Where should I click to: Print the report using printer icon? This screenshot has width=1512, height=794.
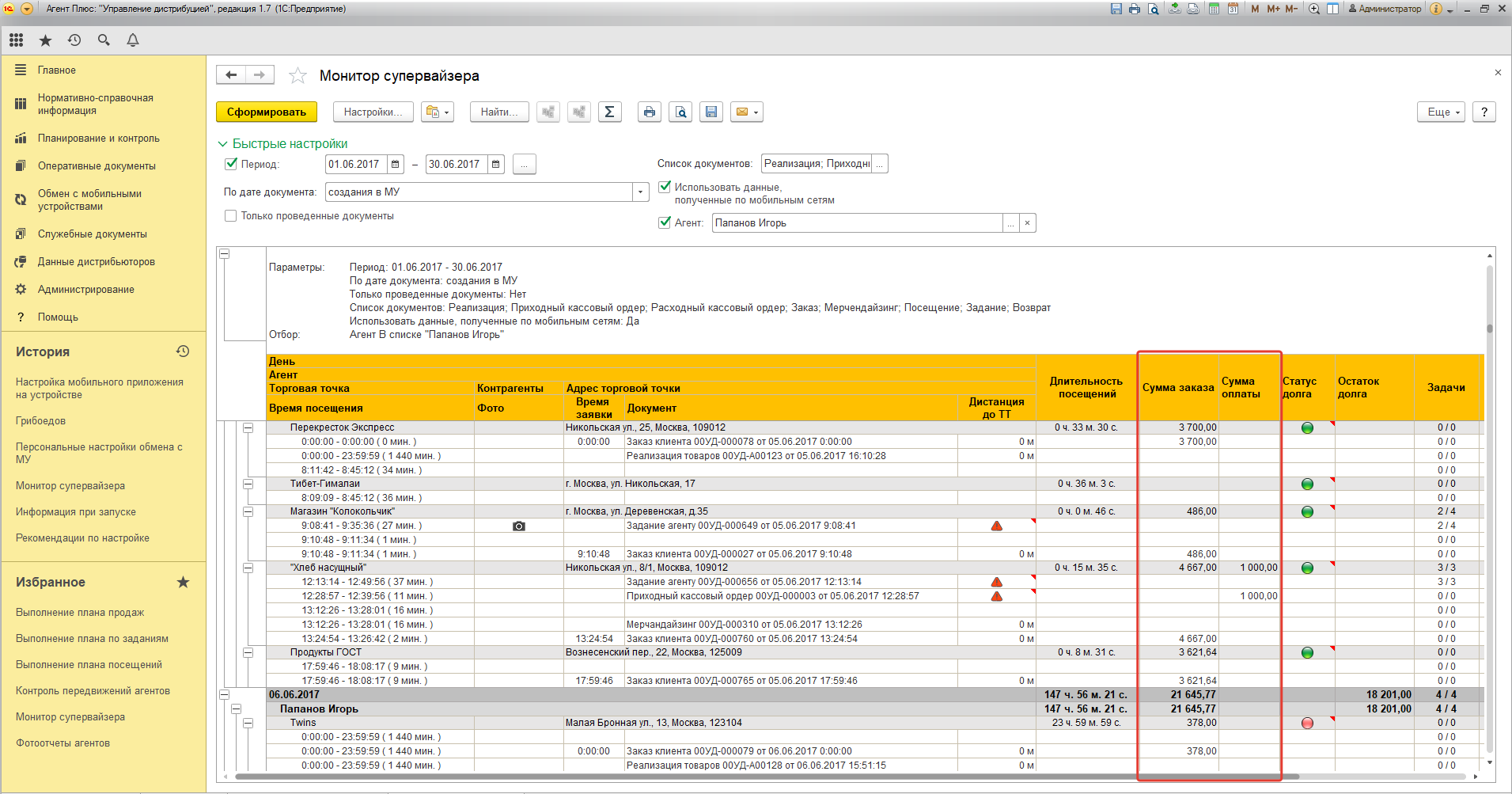click(x=650, y=112)
